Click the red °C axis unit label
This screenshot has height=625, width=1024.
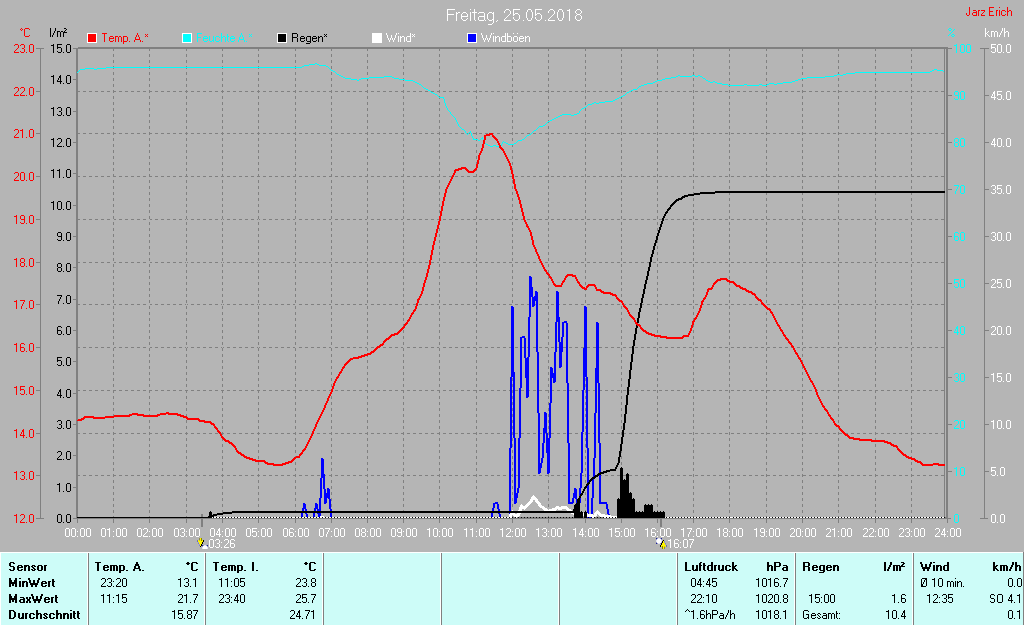(x=25, y=33)
